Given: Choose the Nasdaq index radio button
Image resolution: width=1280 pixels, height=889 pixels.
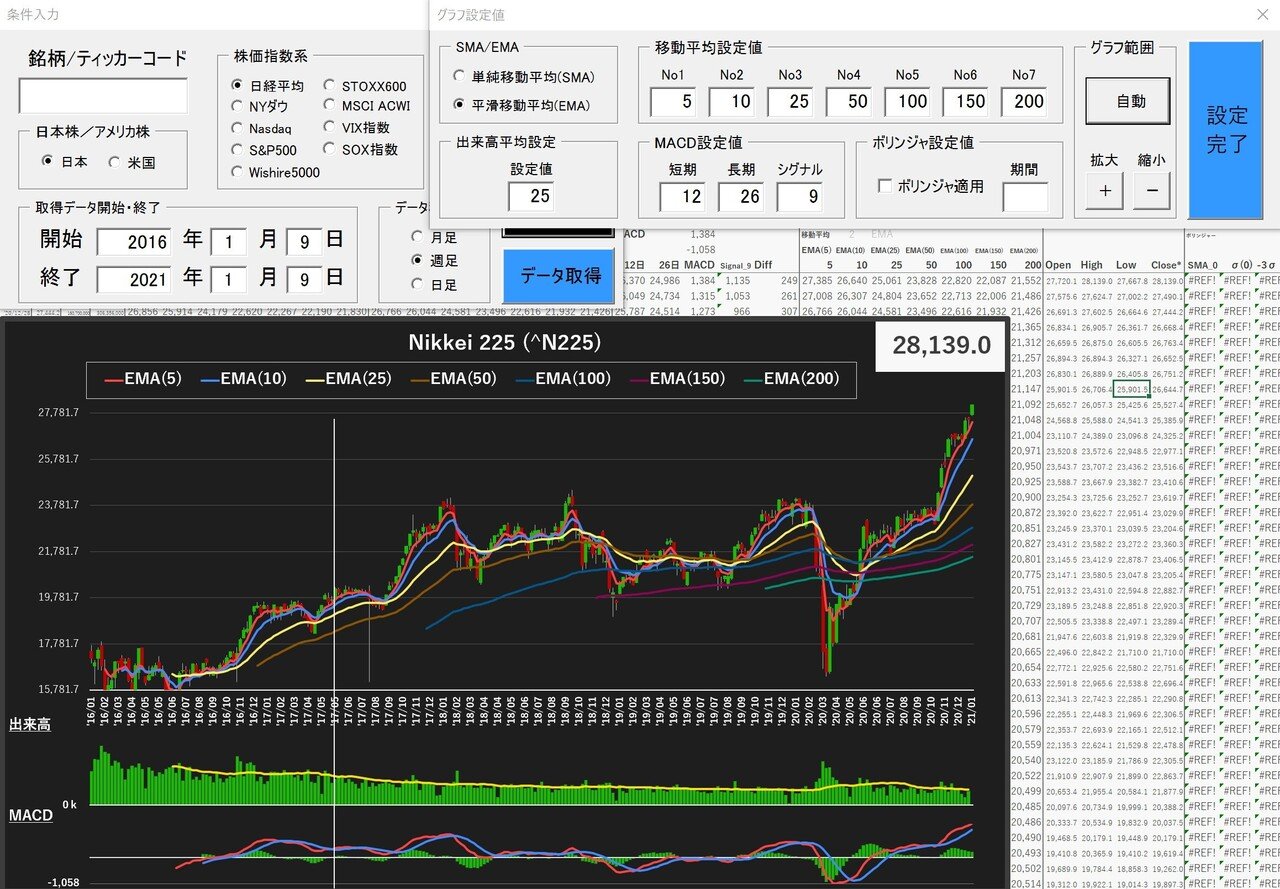Looking at the screenshot, I should tap(237, 128).
